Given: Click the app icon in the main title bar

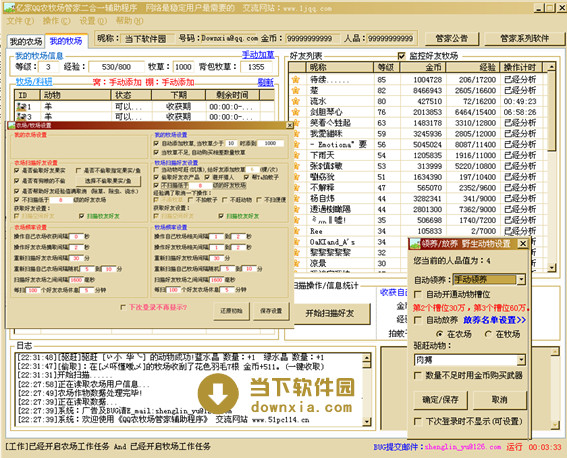Looking at the screenshot, I should [9, 8].
